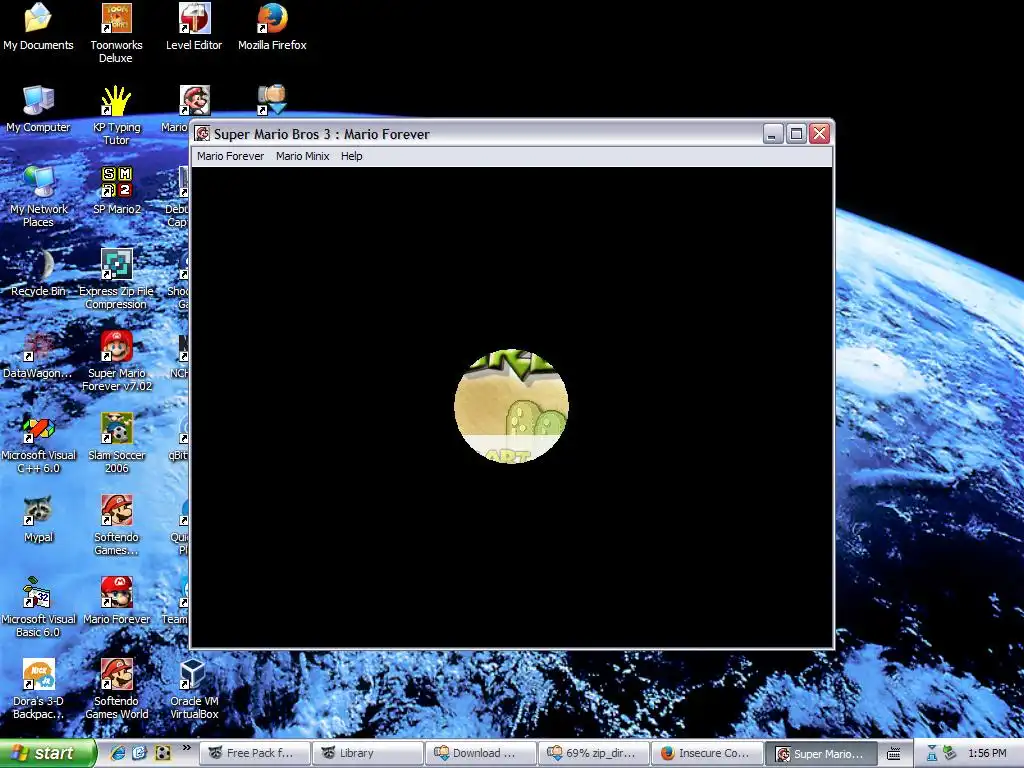Viewport: 1024px width, 768px height.
Task: Open Microsoft Visual Basic 6.0 shortcut
Action: point(38,607)
